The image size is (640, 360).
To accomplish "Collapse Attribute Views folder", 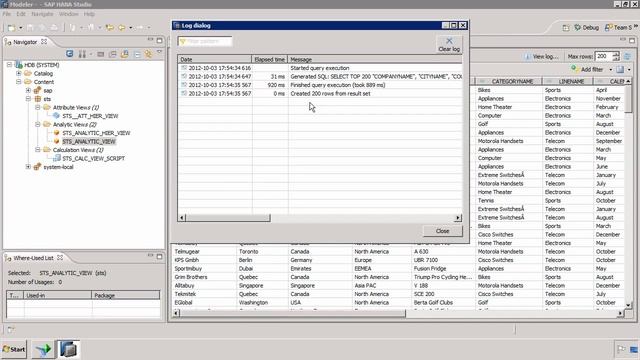I will tap(38, 108).
